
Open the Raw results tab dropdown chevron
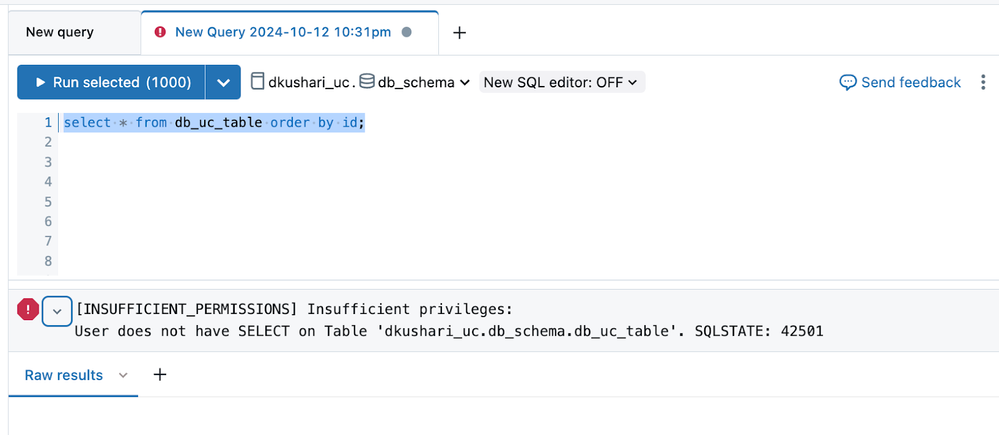click(123, 375)
